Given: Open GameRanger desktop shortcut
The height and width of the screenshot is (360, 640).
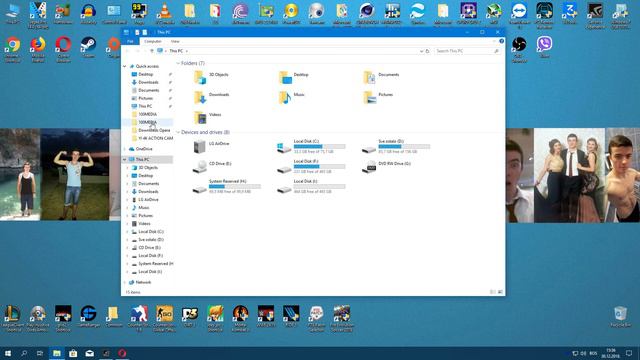Looking at the screenshot, I should [88, 316].
